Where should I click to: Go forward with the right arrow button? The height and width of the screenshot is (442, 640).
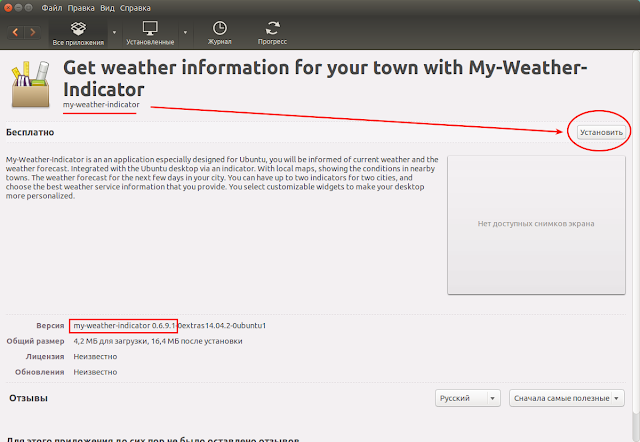33,32
